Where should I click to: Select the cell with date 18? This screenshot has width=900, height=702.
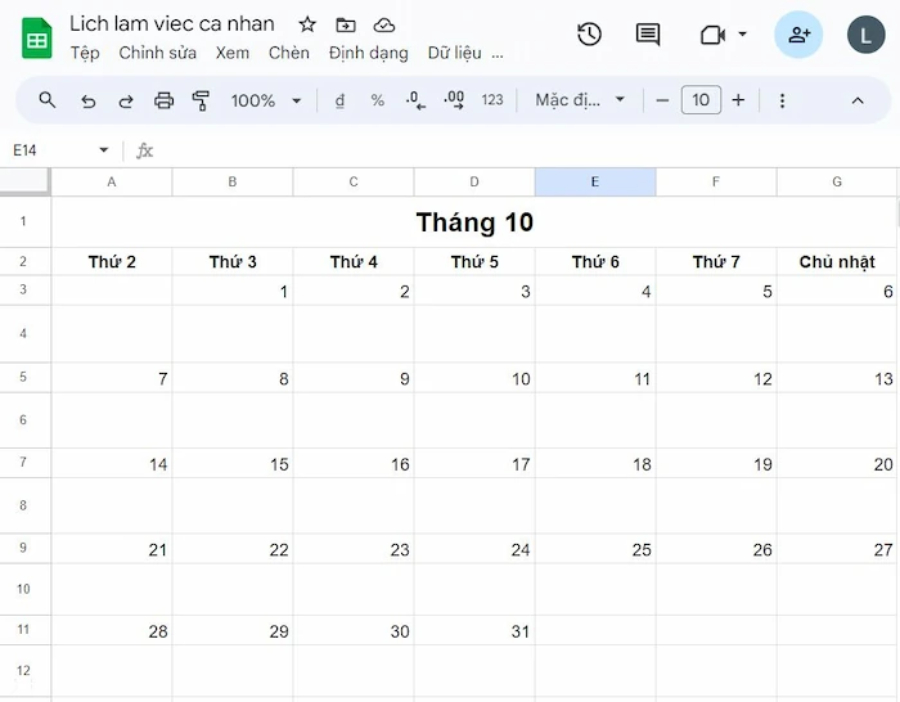(595, 464)
